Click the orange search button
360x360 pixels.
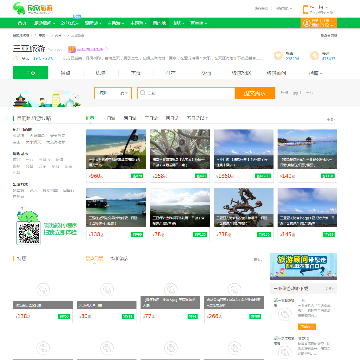pos(255,93)
